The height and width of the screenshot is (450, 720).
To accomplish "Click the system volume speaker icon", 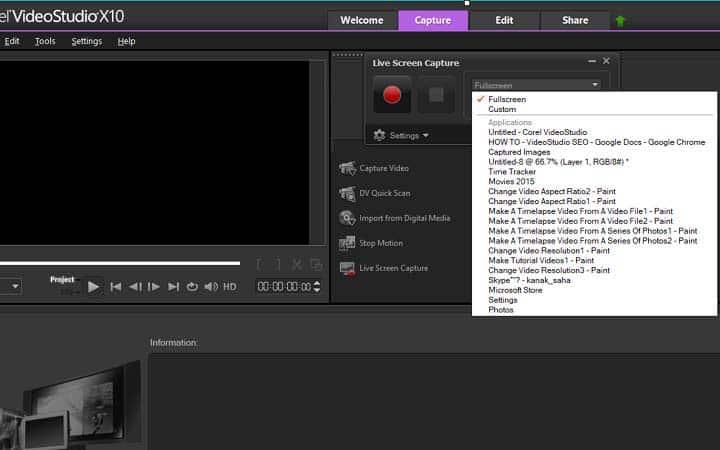I will 211,287.
